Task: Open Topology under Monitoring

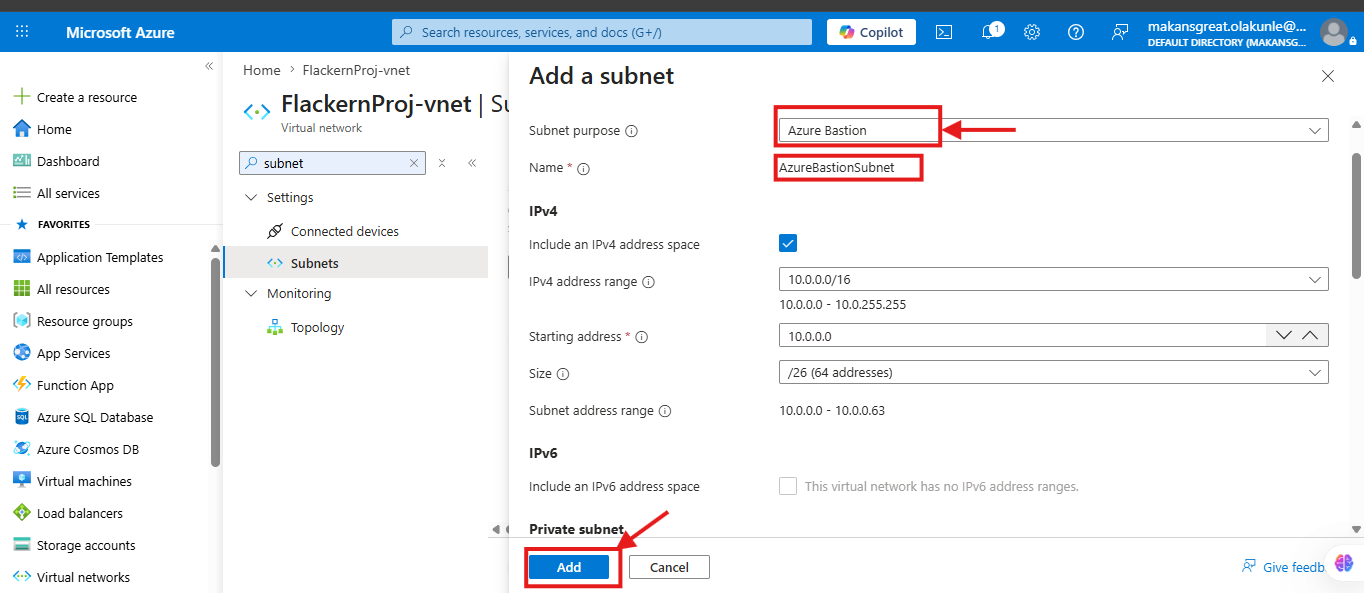Action: point(317,327)
